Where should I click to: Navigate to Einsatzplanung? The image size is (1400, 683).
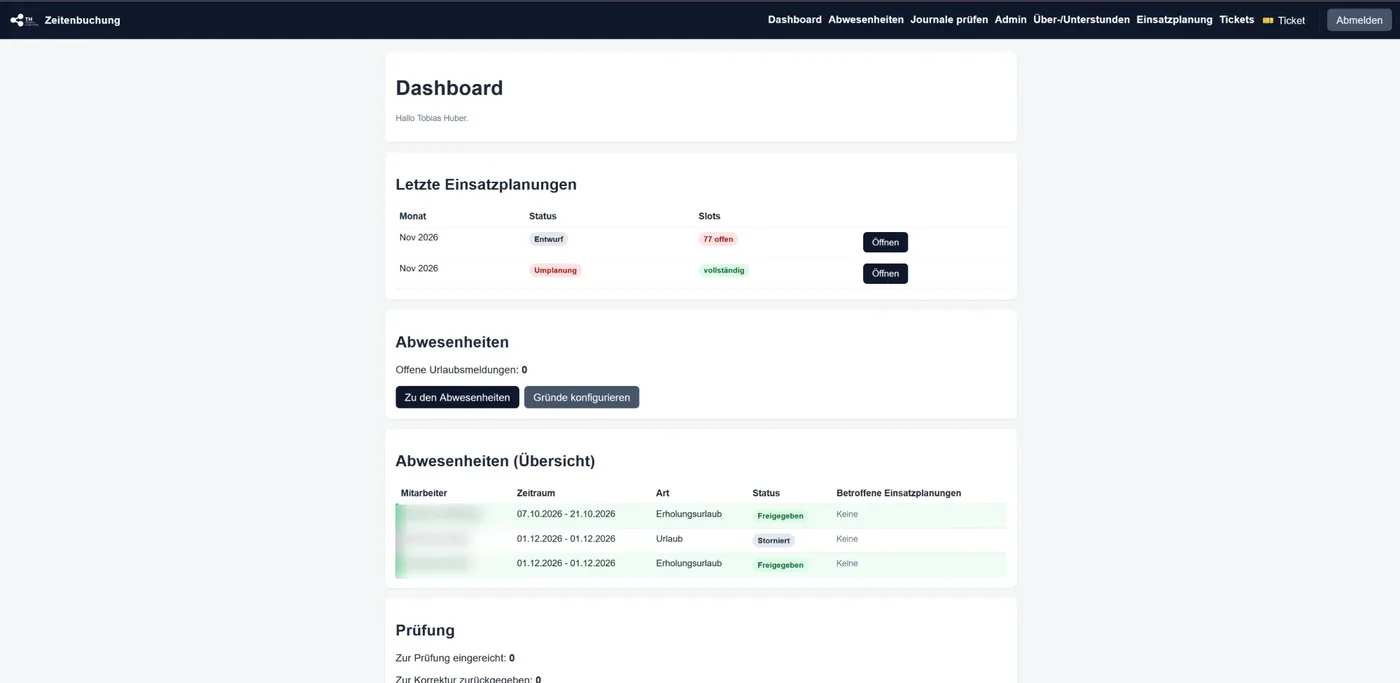tap(1174, 20)
